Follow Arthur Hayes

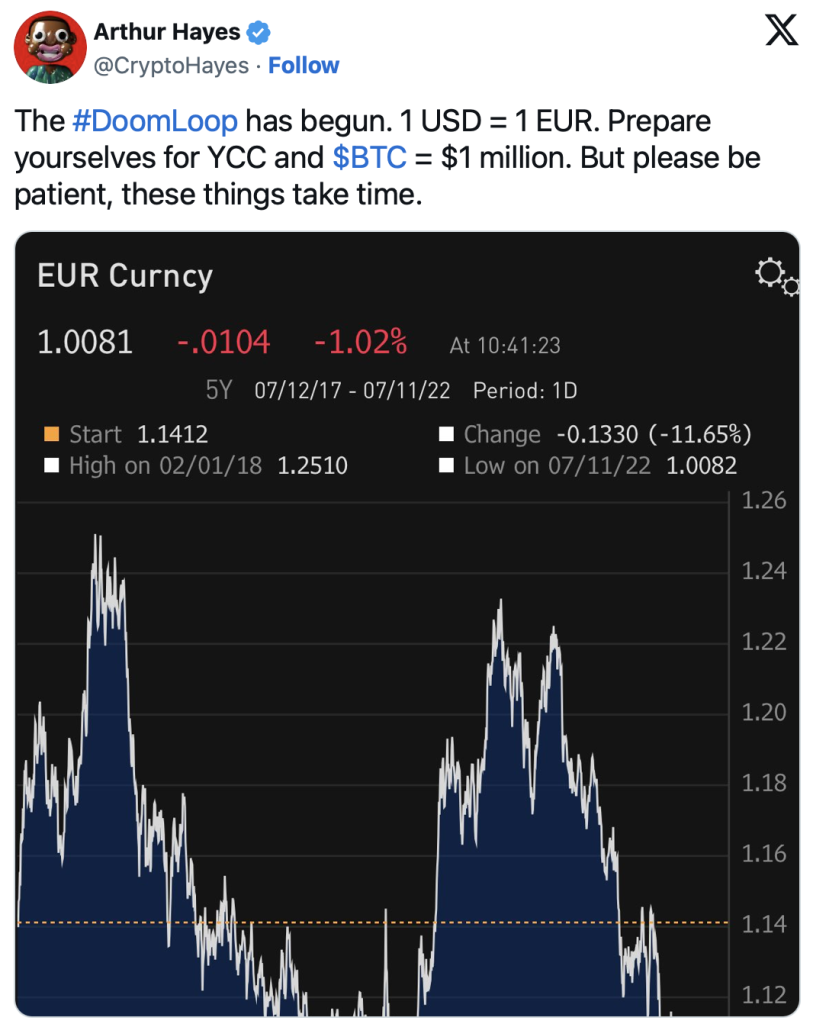304,65
